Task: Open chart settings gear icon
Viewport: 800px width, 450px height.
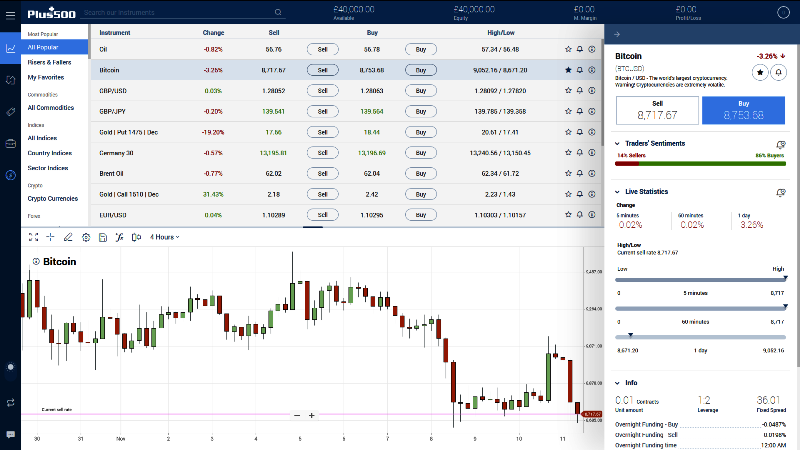Action: coord(86,237)
